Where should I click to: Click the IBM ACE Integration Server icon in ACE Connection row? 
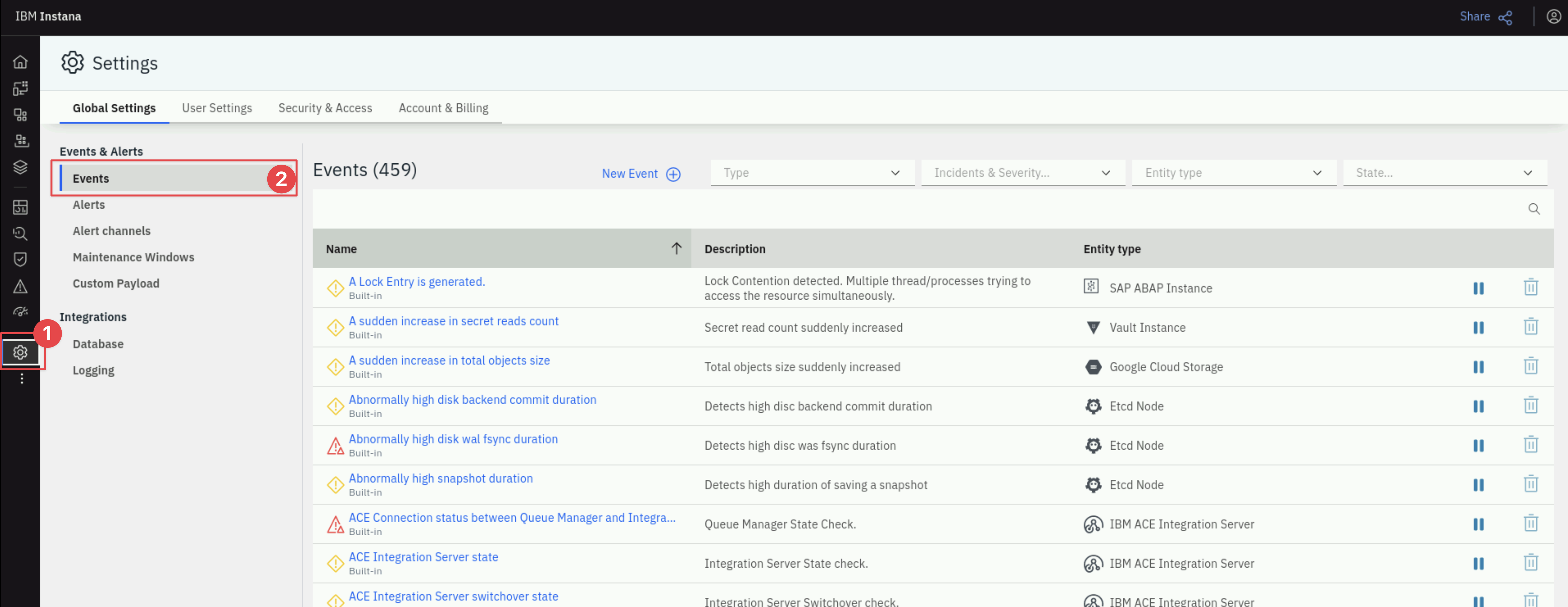tap(1093, 524)
